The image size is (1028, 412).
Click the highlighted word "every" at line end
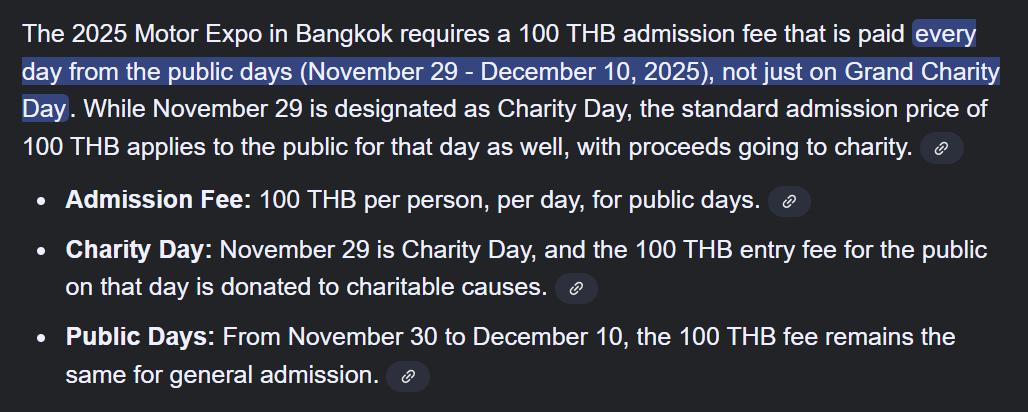tap(945, 35)
